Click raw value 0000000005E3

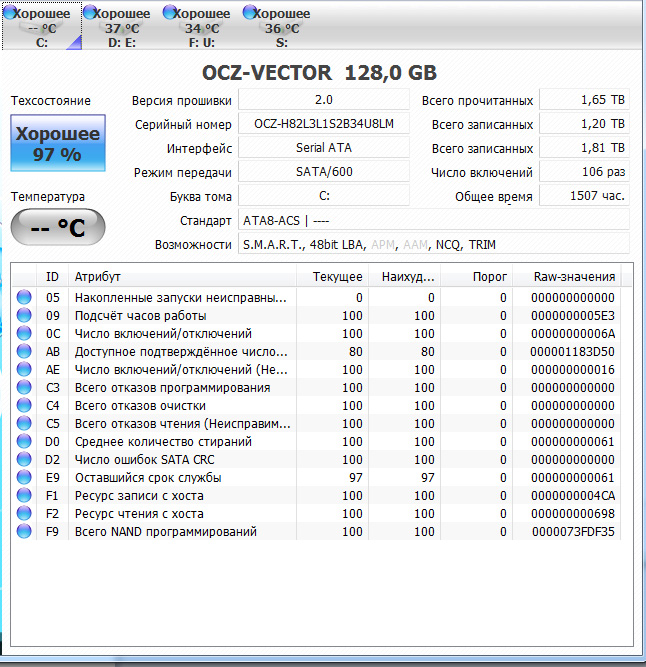(573, 315)
